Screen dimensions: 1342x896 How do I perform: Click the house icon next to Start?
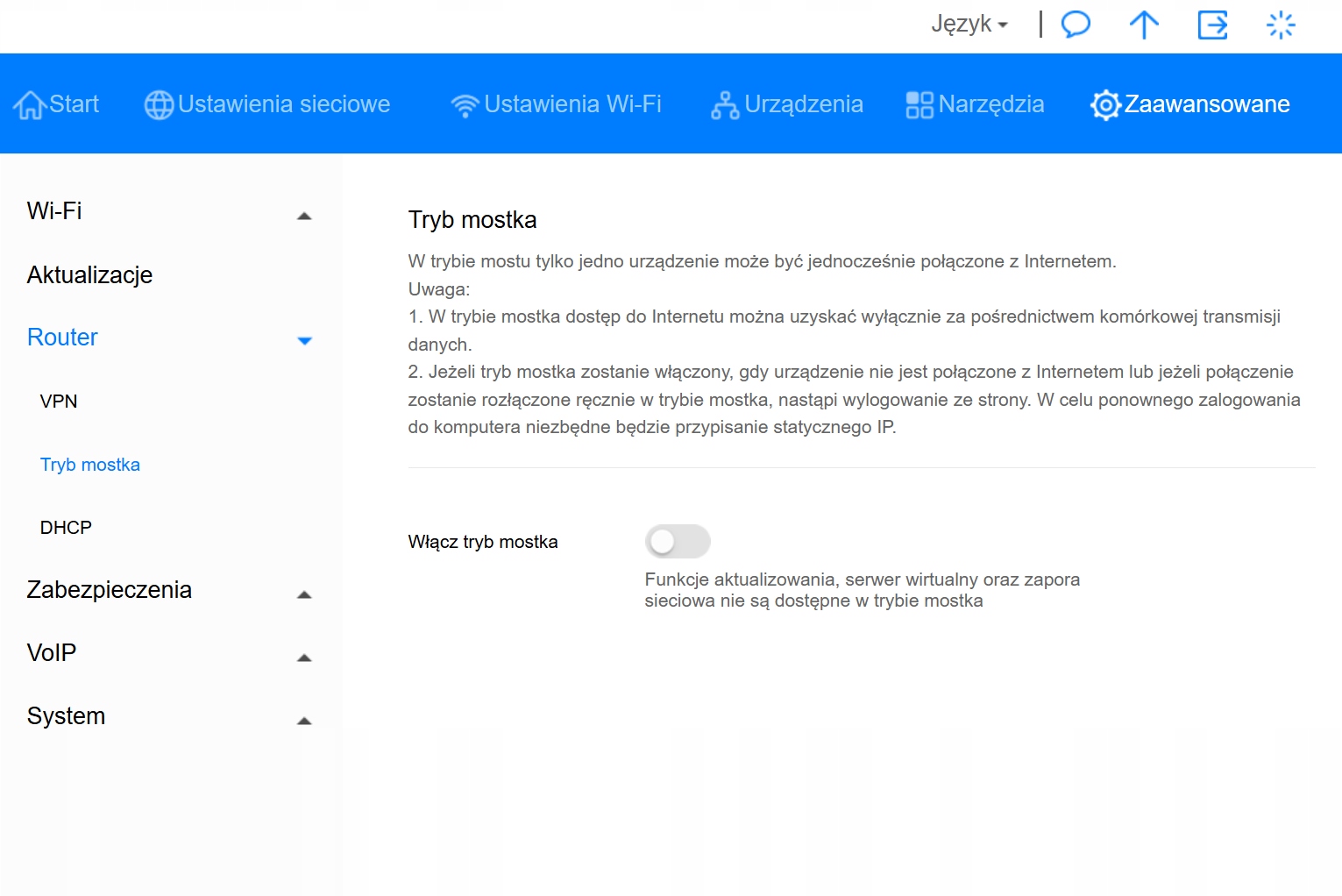point(30,104)
